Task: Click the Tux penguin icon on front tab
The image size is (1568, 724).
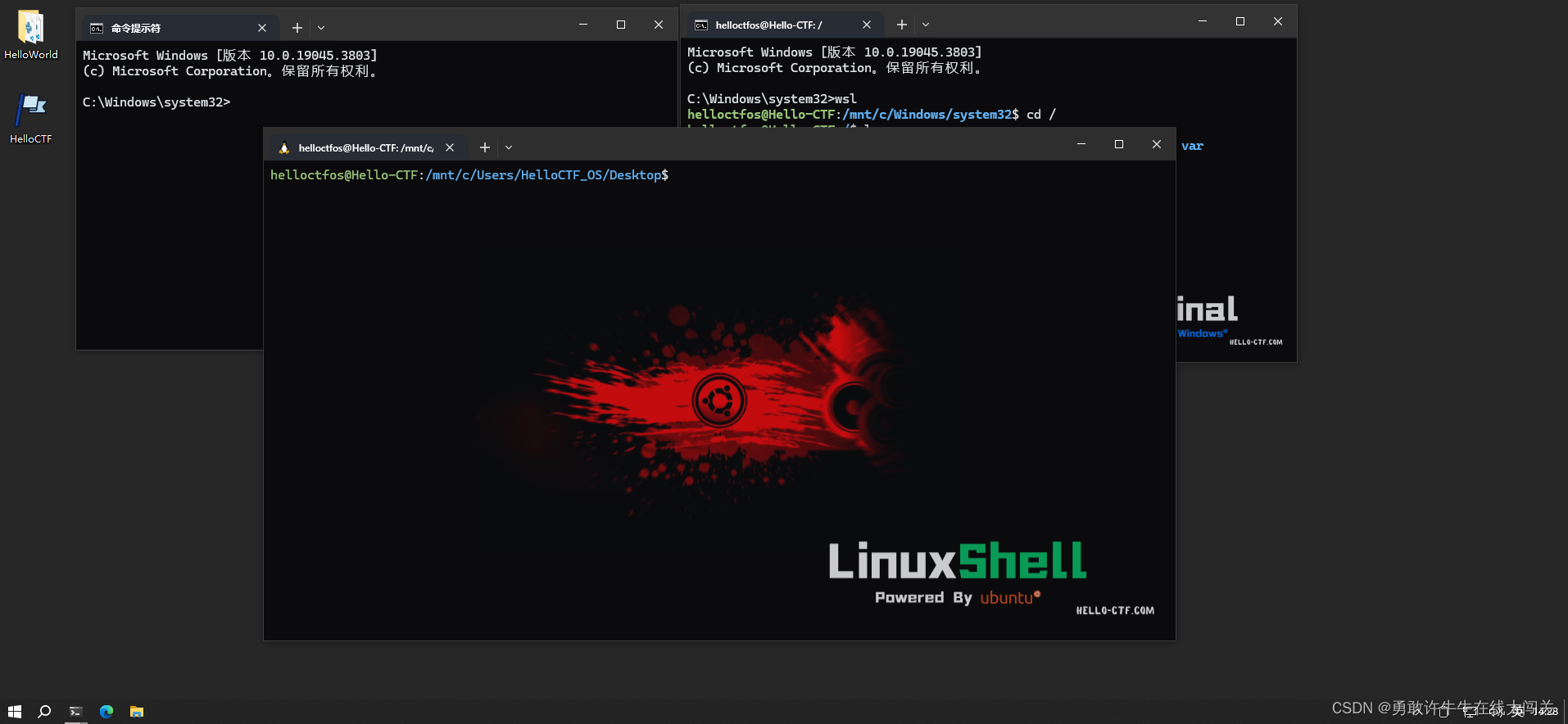Action: click(x=284, y=148)
